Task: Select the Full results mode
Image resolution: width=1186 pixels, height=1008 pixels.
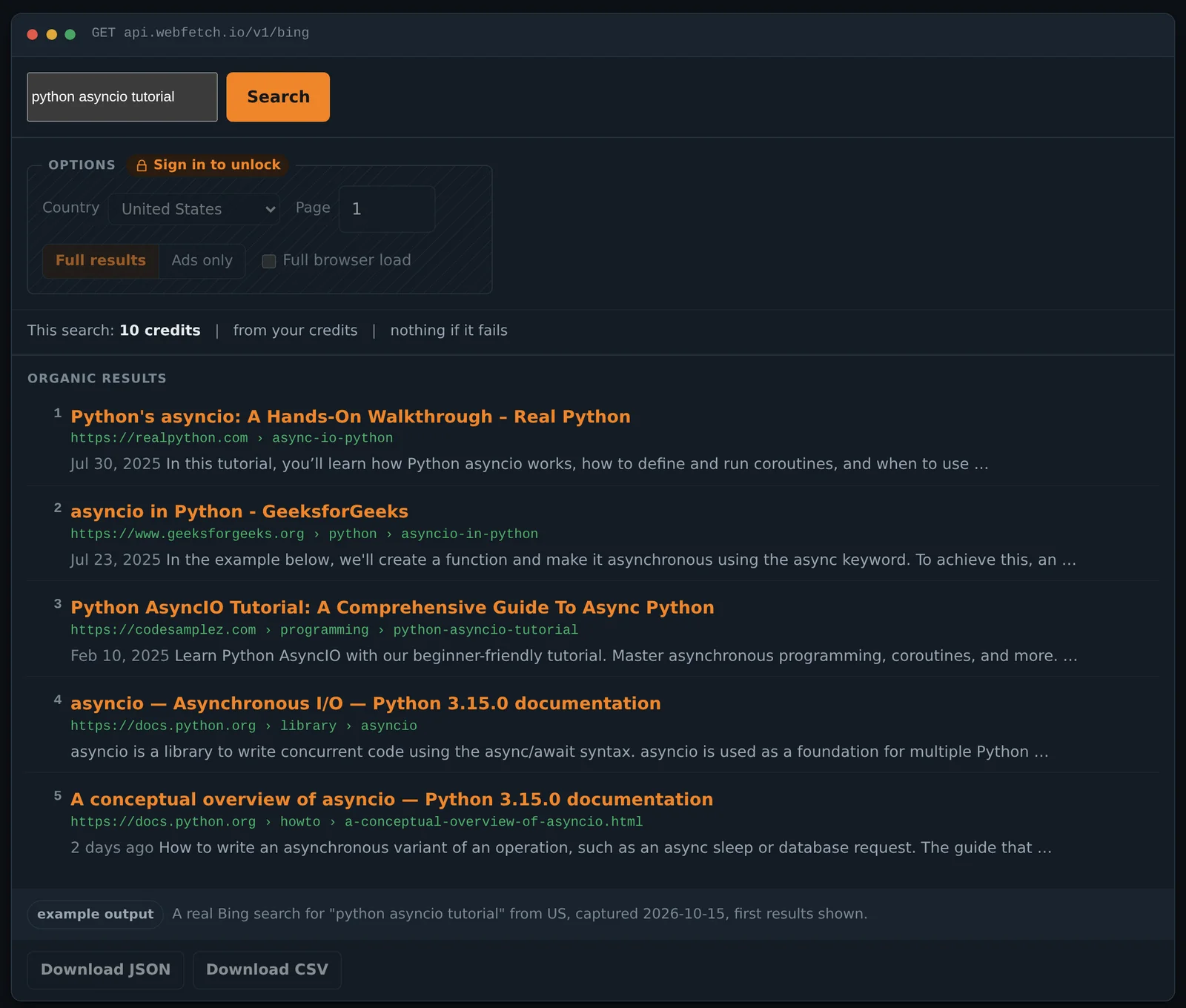Action: click(101, 261)
